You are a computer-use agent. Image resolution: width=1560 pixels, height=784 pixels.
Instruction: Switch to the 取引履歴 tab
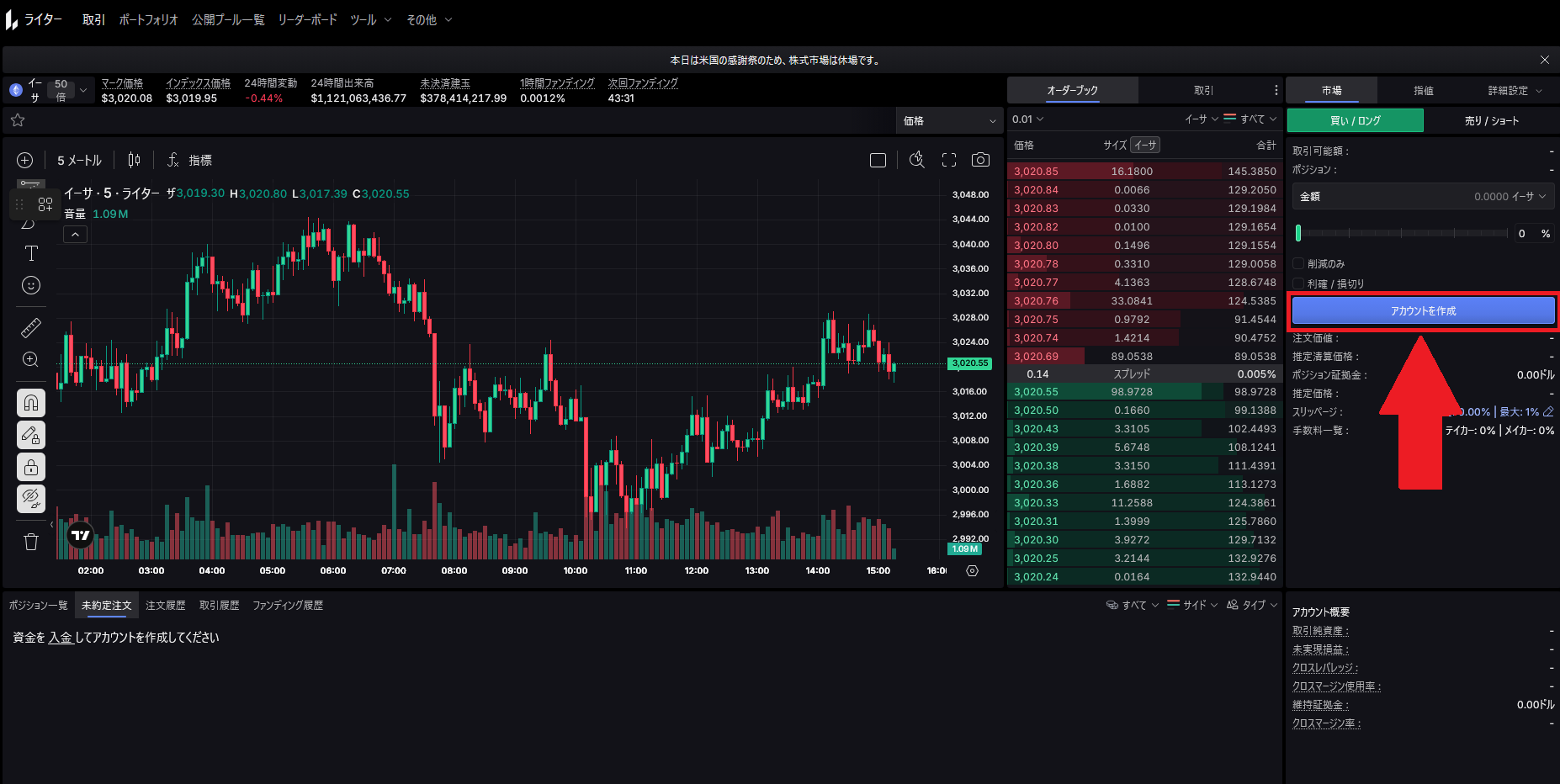tap(219, 605)
